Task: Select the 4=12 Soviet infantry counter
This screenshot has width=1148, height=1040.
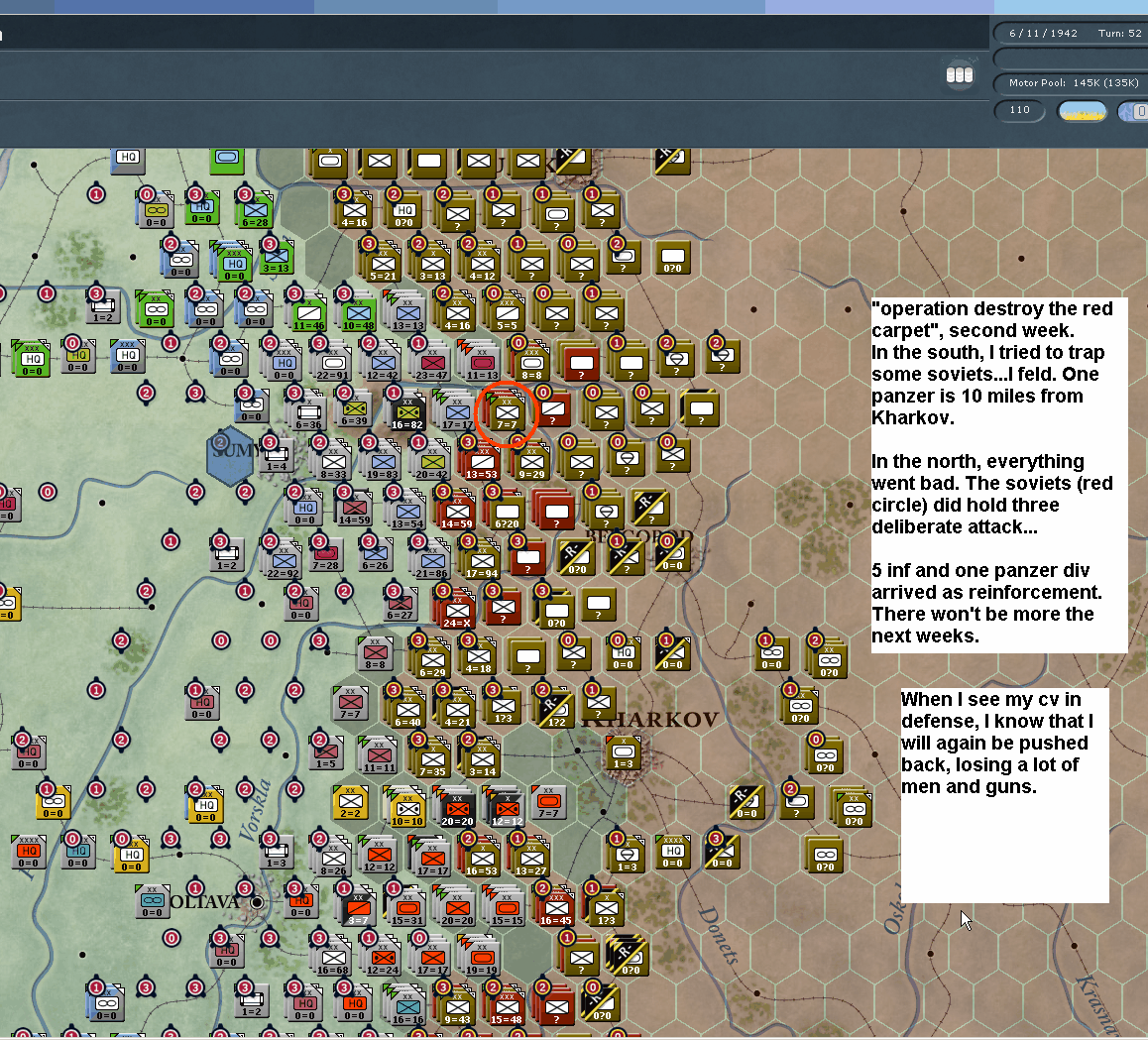Action: 482,265
